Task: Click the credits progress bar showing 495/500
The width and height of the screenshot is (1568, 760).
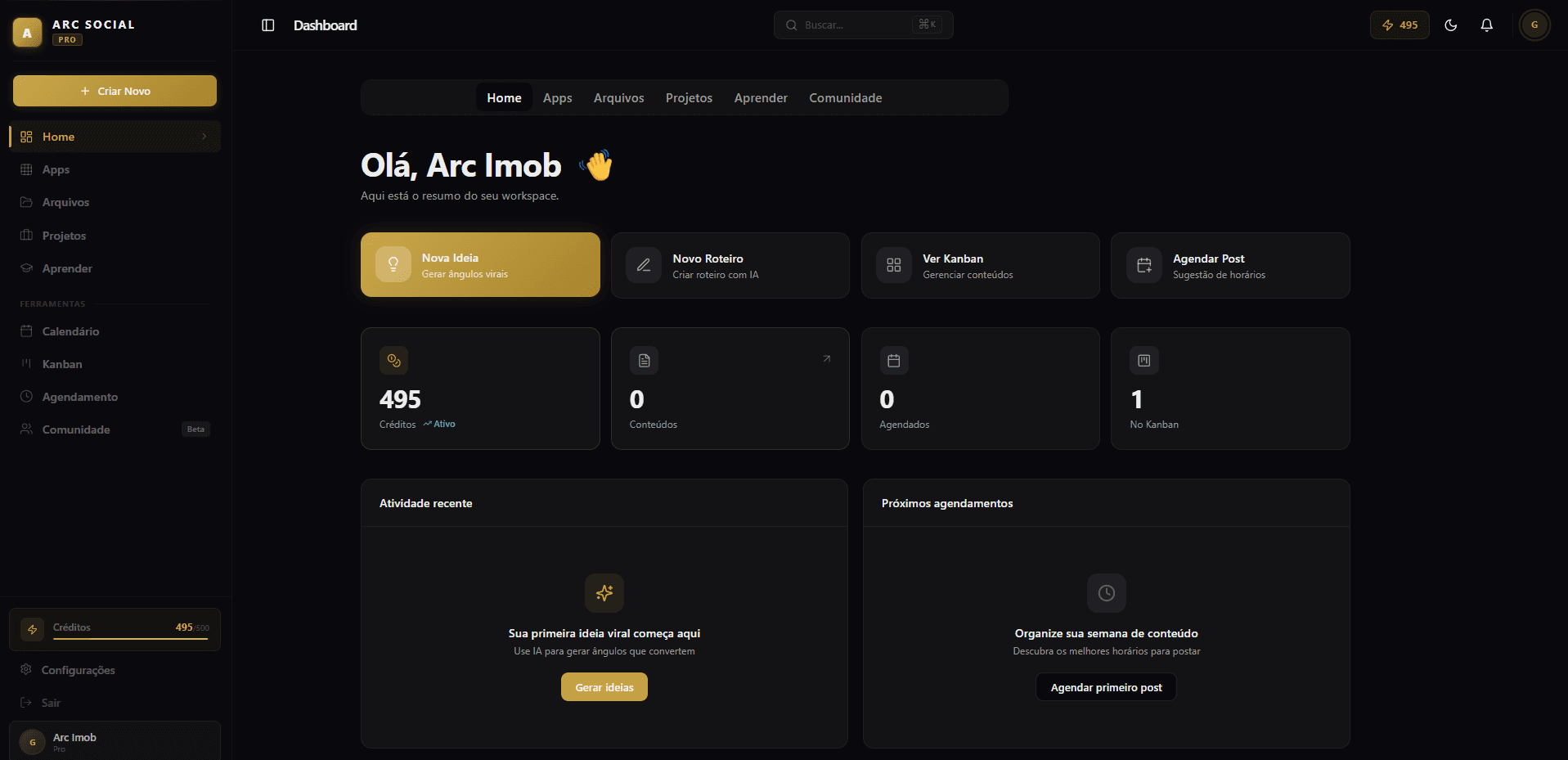Action: 131,638
